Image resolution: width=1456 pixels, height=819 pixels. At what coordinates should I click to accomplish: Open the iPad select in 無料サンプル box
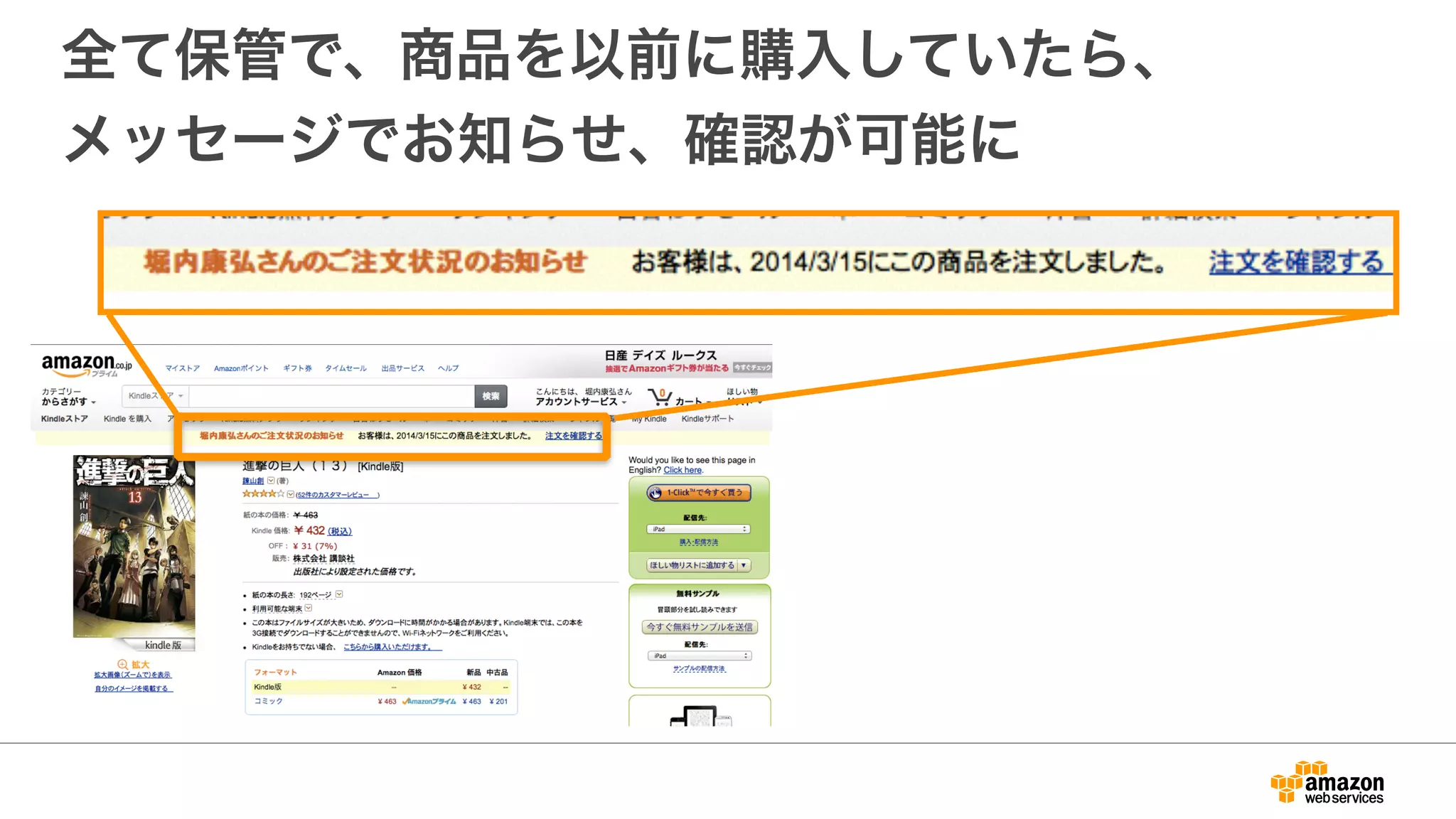[699, 655]
